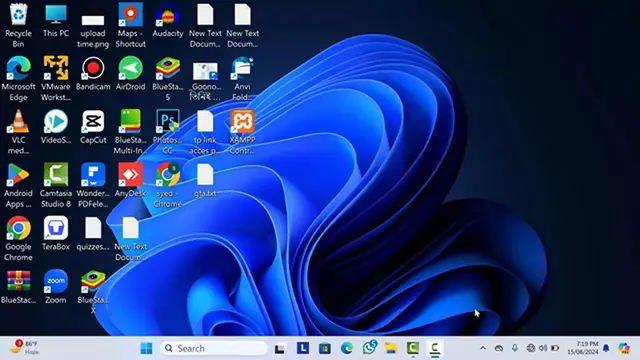The height and width of the screenshot is (360, 640).
Task: Open the blue L app on taskbar
Action: coord(302,348)
